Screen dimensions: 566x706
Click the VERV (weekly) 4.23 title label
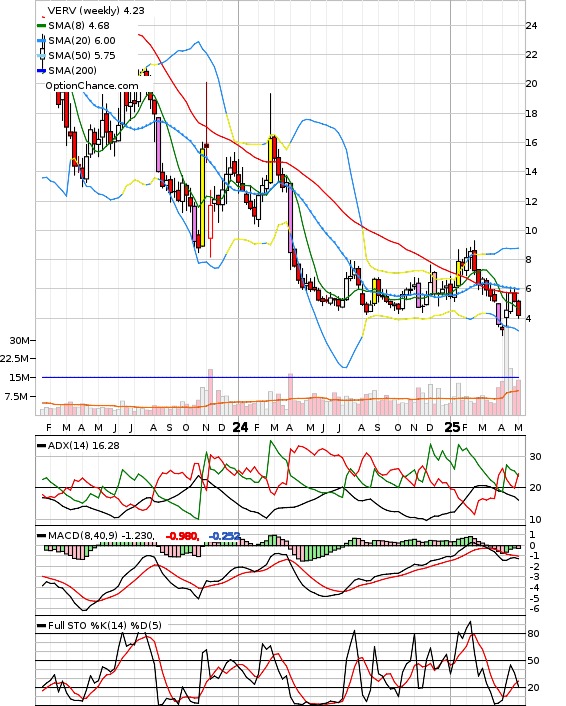96,10
